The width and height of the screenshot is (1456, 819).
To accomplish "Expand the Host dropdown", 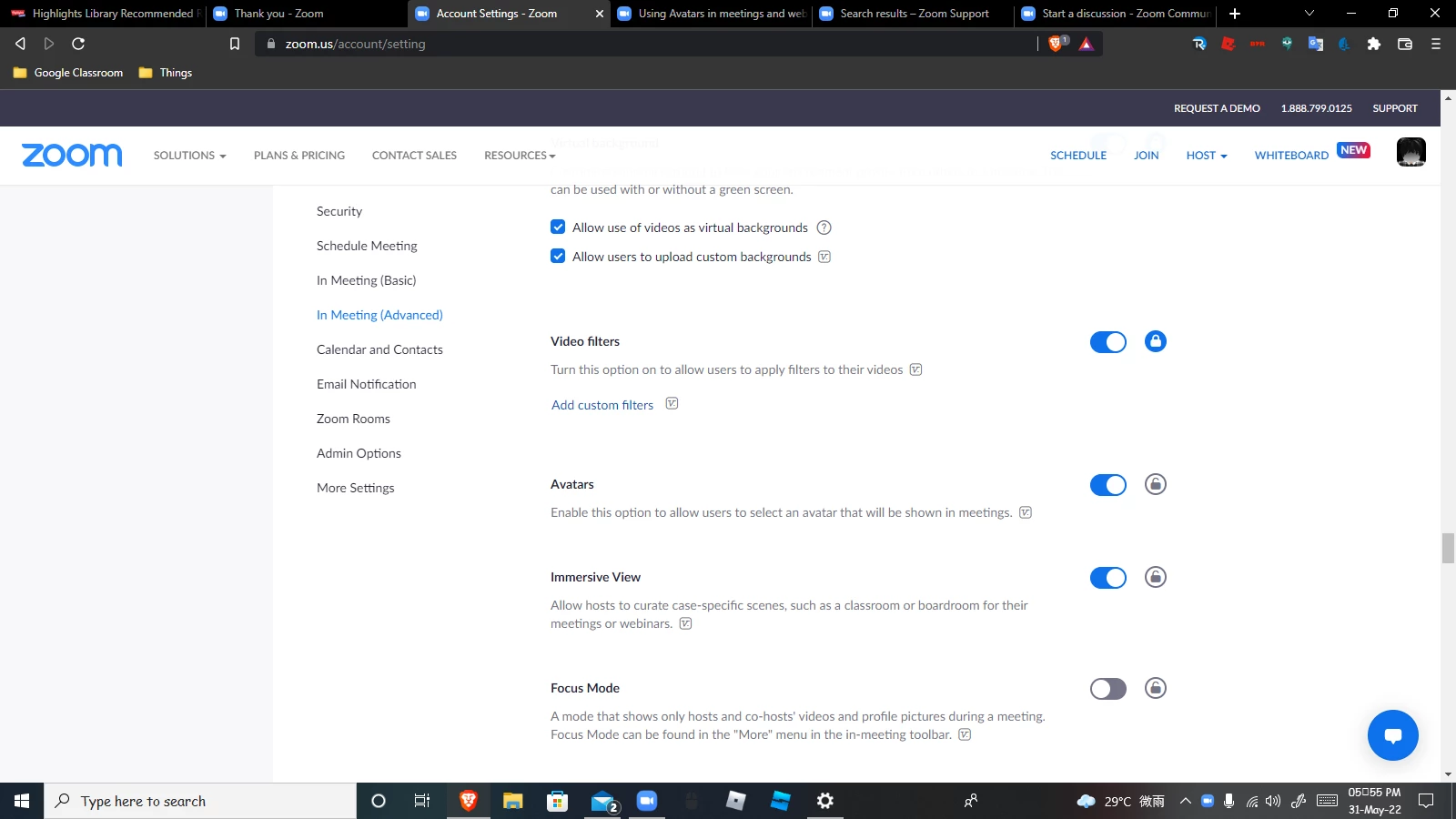I will click(x=1207, y=156).
